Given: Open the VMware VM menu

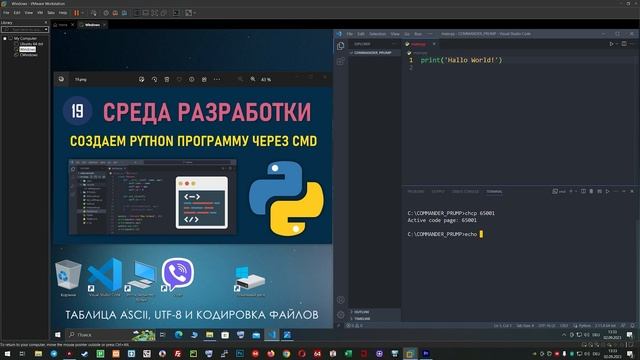Looking at the screenshot, I should click(x=40, y=13).
